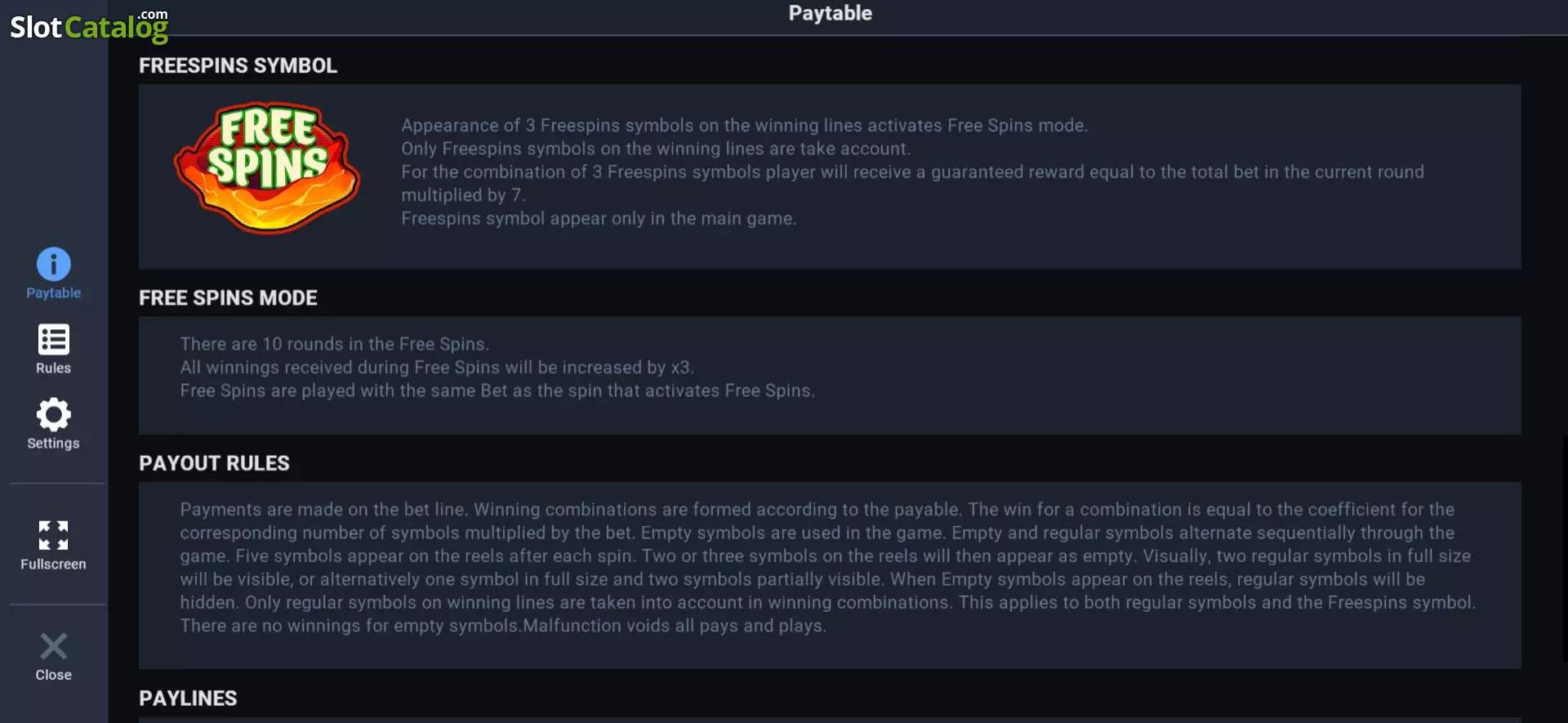The width and height of the screenshot is (1568, 723).
Task: Click the Close text label
Action: pos(54,675)
